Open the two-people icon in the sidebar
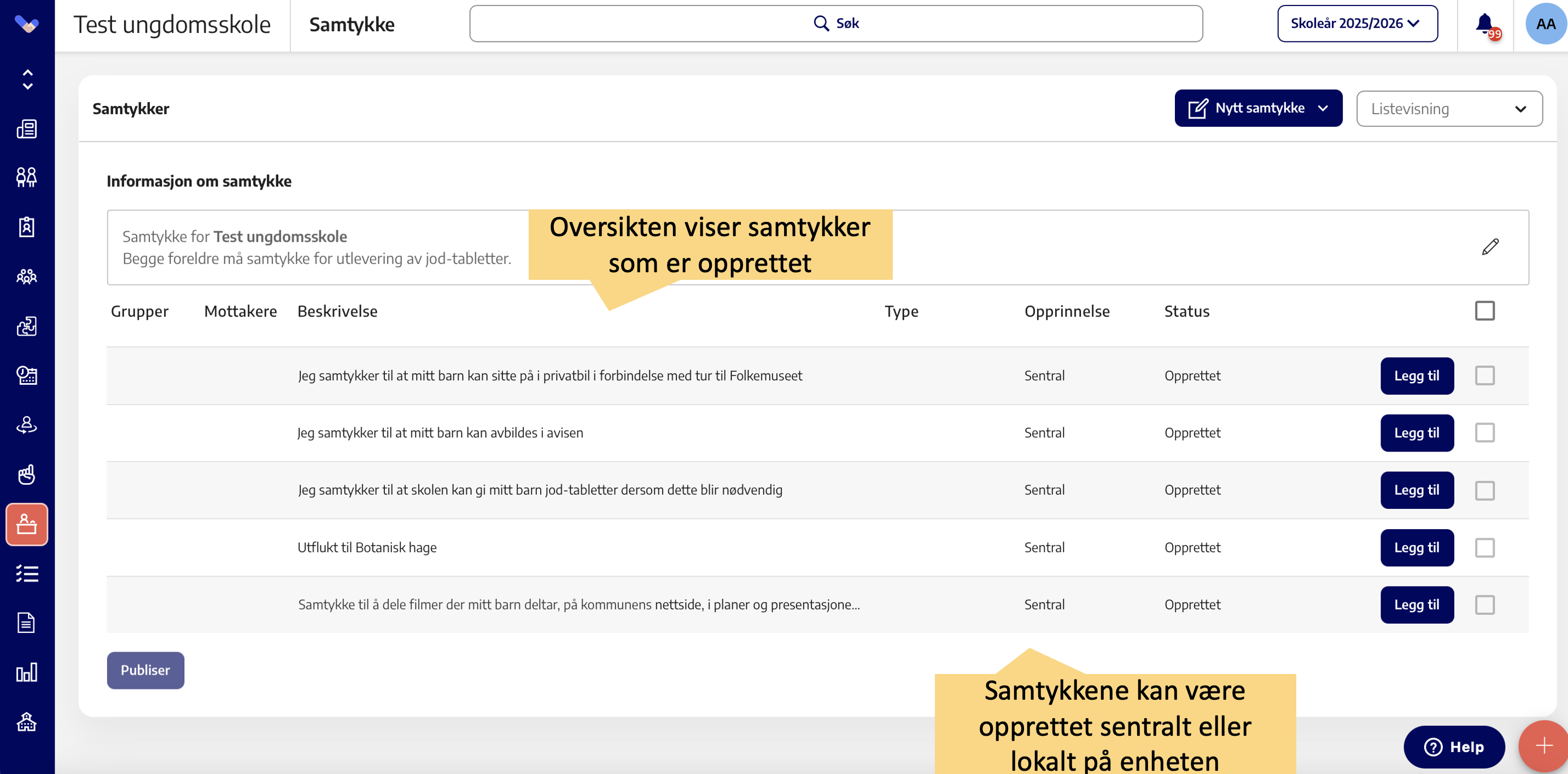The image size is (1568, 774). [27, 177]
